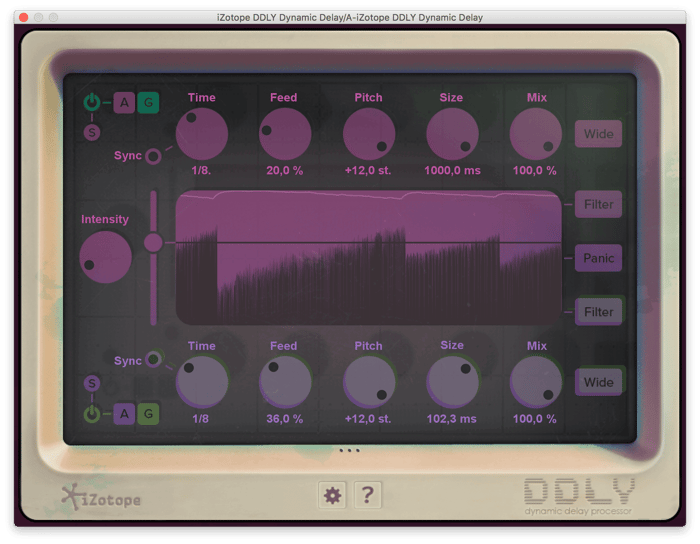Open help with the question mark button
The image size is (700, 544).
[x=367, y=495]
